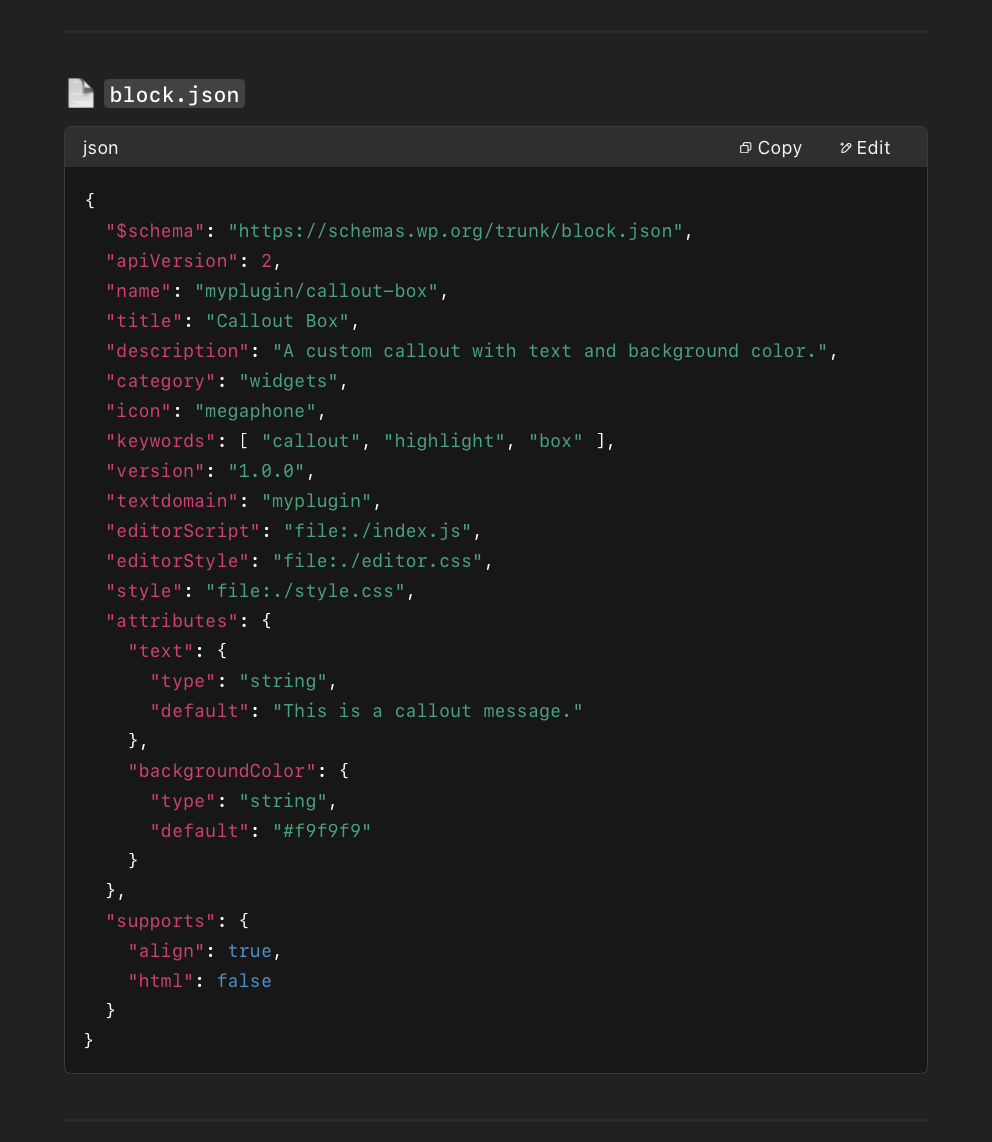Image resolution: width=992 pixels, height=1142 pixels.
Task: Click the Edit button on code block
Action: coord(865,148)
